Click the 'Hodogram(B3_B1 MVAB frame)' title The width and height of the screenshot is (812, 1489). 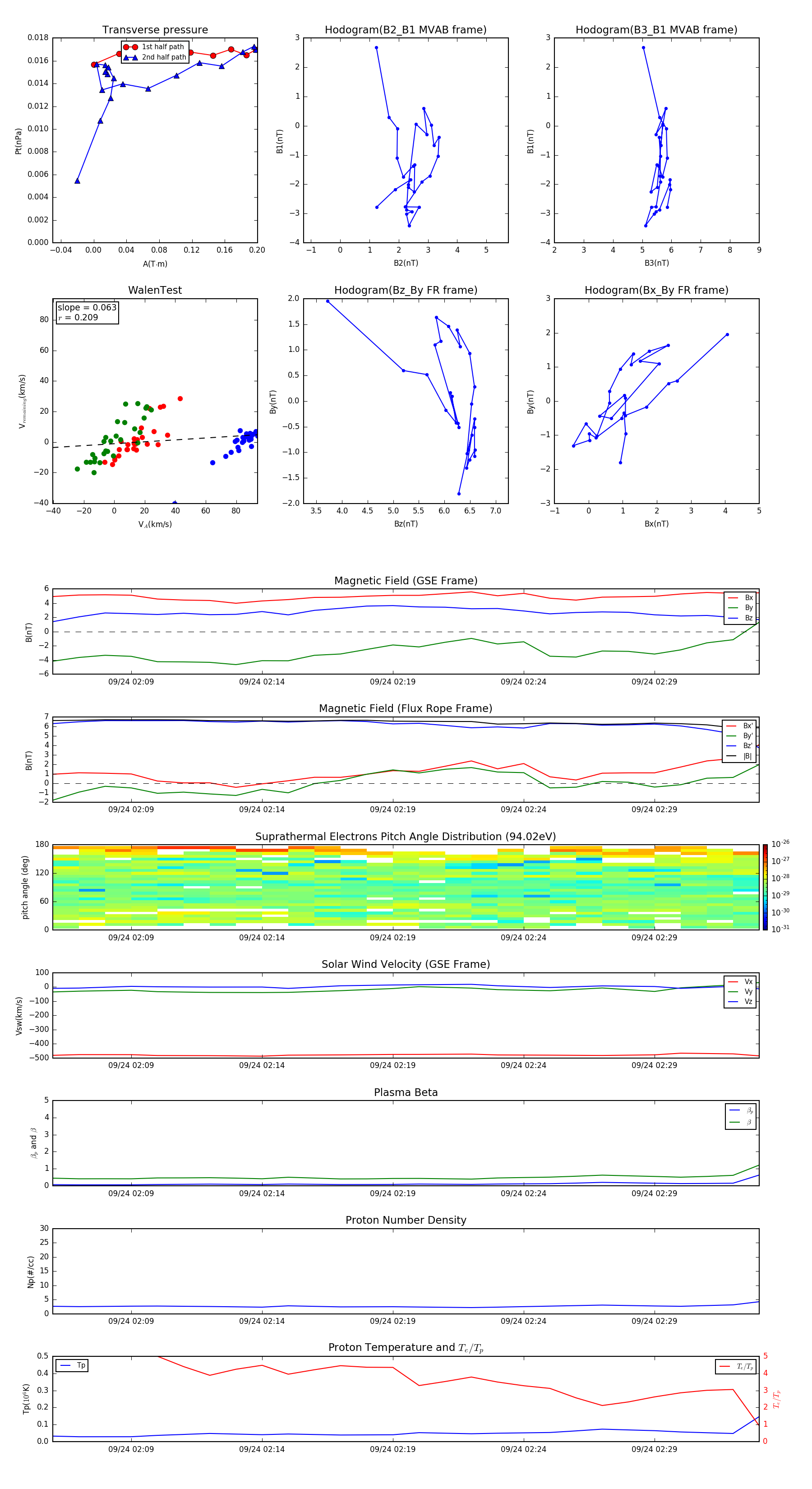[x=656, y=30]
